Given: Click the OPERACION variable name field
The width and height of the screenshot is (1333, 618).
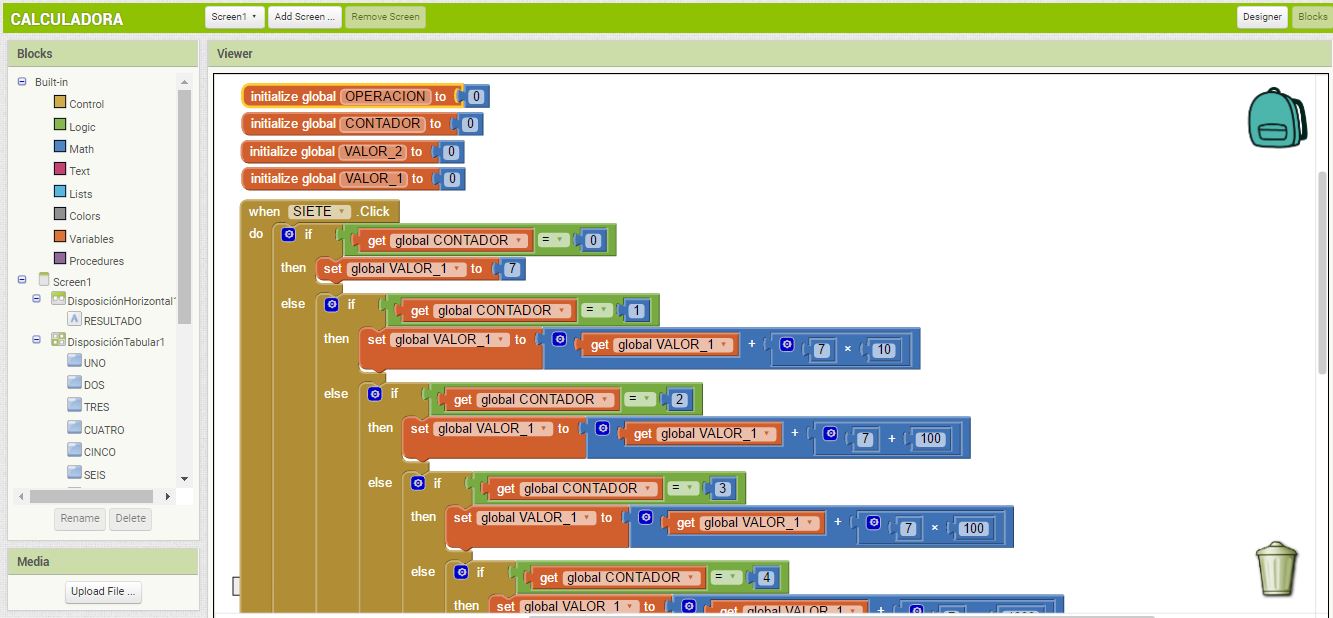Looking at the screenshot, I should [384, 96].
